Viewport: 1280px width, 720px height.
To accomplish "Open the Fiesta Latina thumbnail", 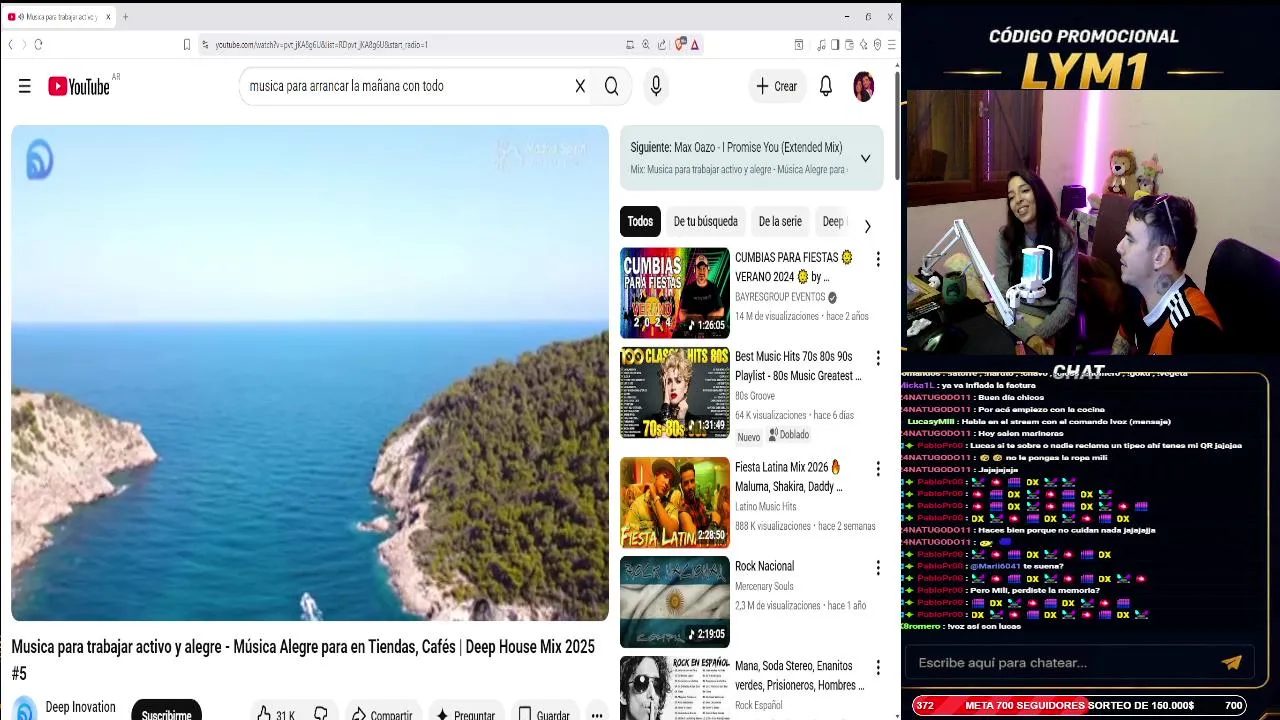I will (675, 502).
